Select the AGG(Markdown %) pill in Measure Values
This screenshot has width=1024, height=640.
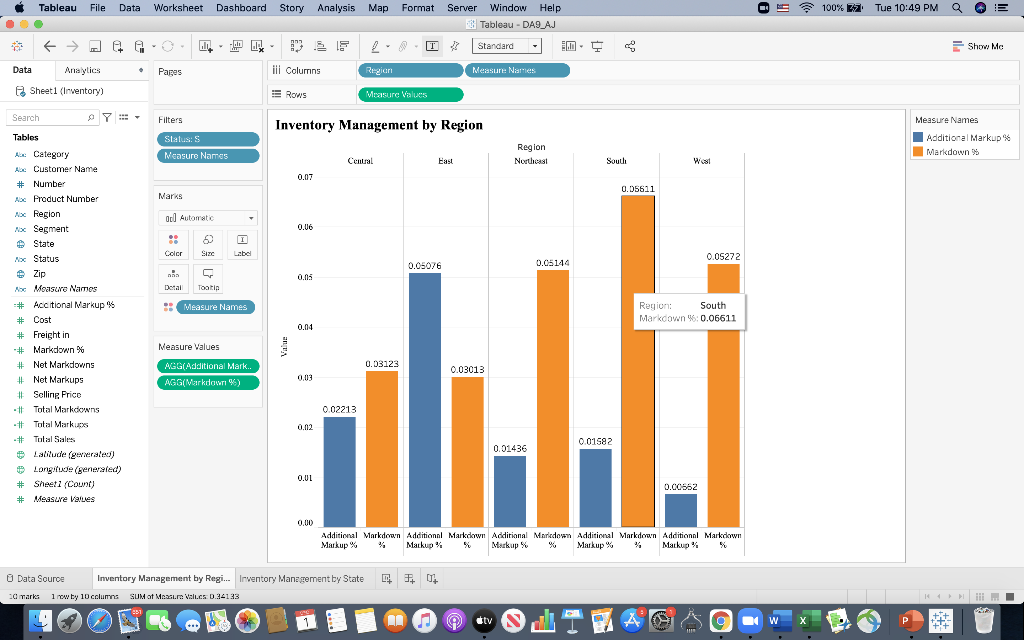click(x=207, y=382)
